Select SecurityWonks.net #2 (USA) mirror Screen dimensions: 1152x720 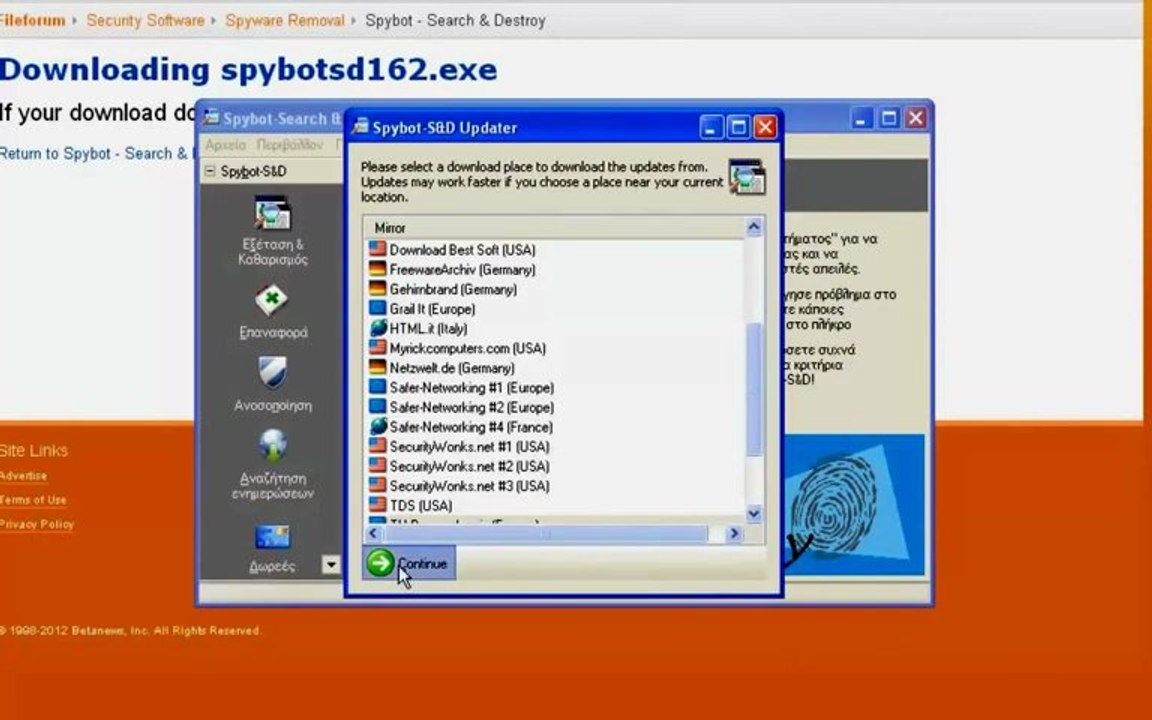coord(469,467)
